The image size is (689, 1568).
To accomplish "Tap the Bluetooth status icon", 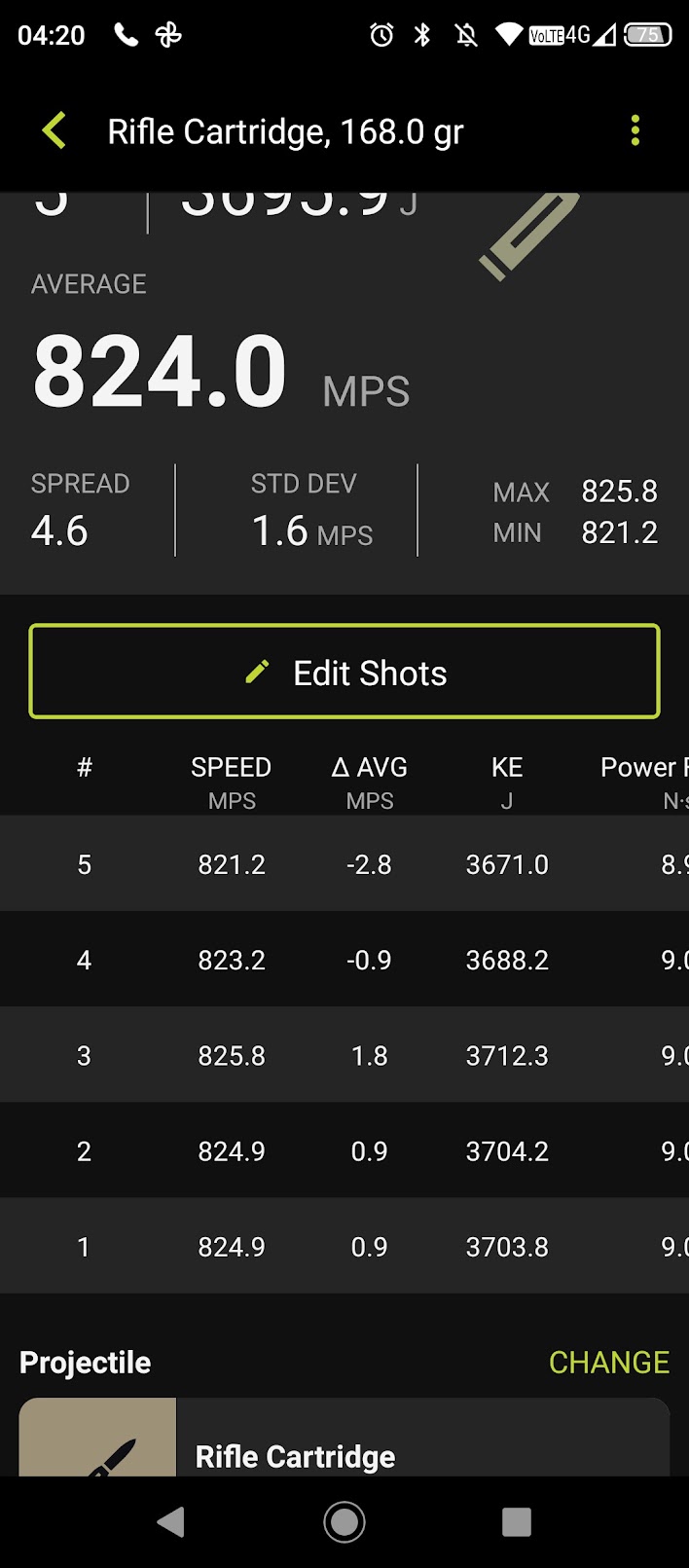I will (422, 35).
